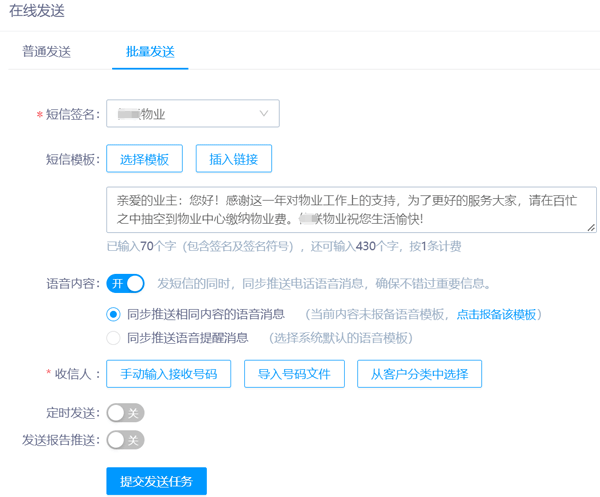Click 手动输入接收号码 button
The width and height of the screenshot is (600, 497).
[x=168, y=374]
